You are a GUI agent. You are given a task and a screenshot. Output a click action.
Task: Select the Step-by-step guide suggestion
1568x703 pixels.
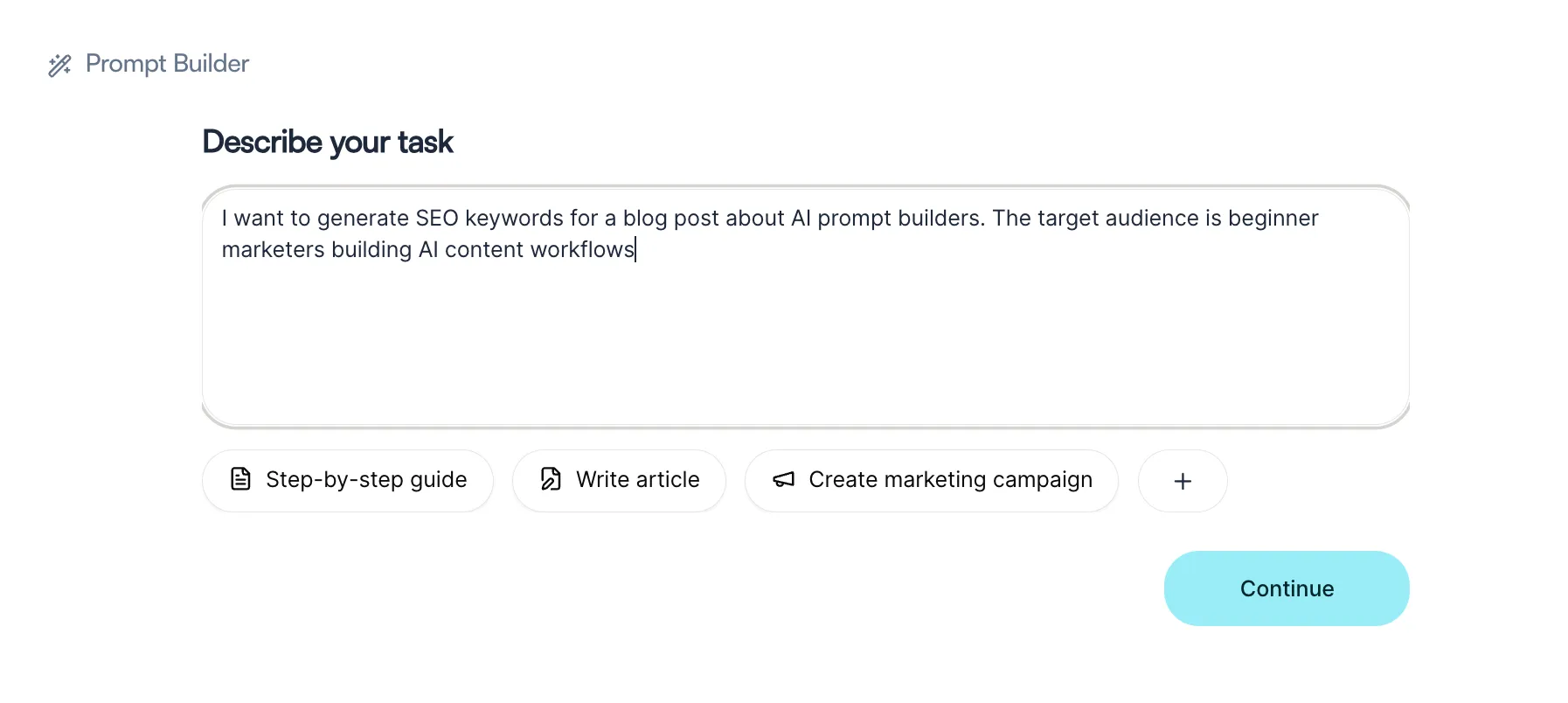point(348,481)
